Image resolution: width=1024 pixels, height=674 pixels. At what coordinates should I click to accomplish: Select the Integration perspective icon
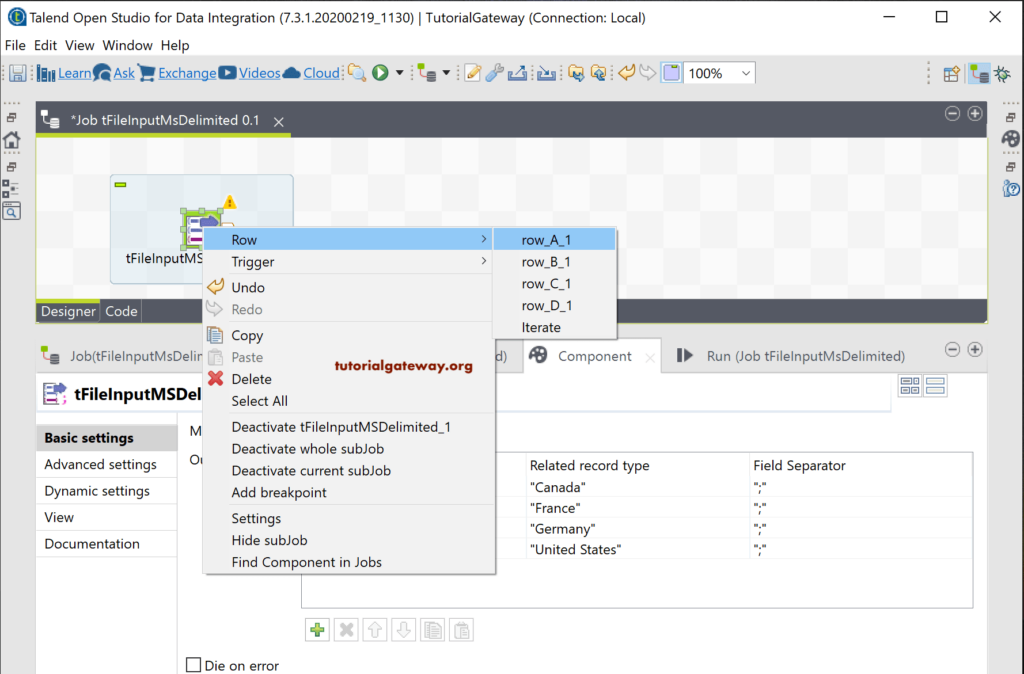(x=978, y=73)
